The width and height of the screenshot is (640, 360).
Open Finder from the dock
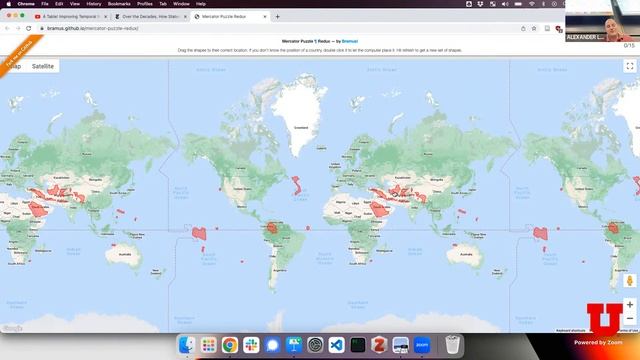tap(187, 345)
